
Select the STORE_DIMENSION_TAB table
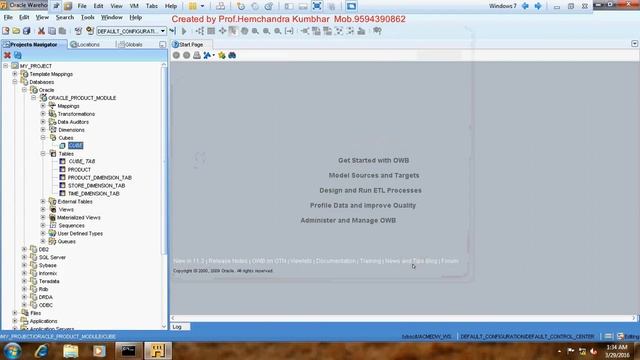point(96,185)
